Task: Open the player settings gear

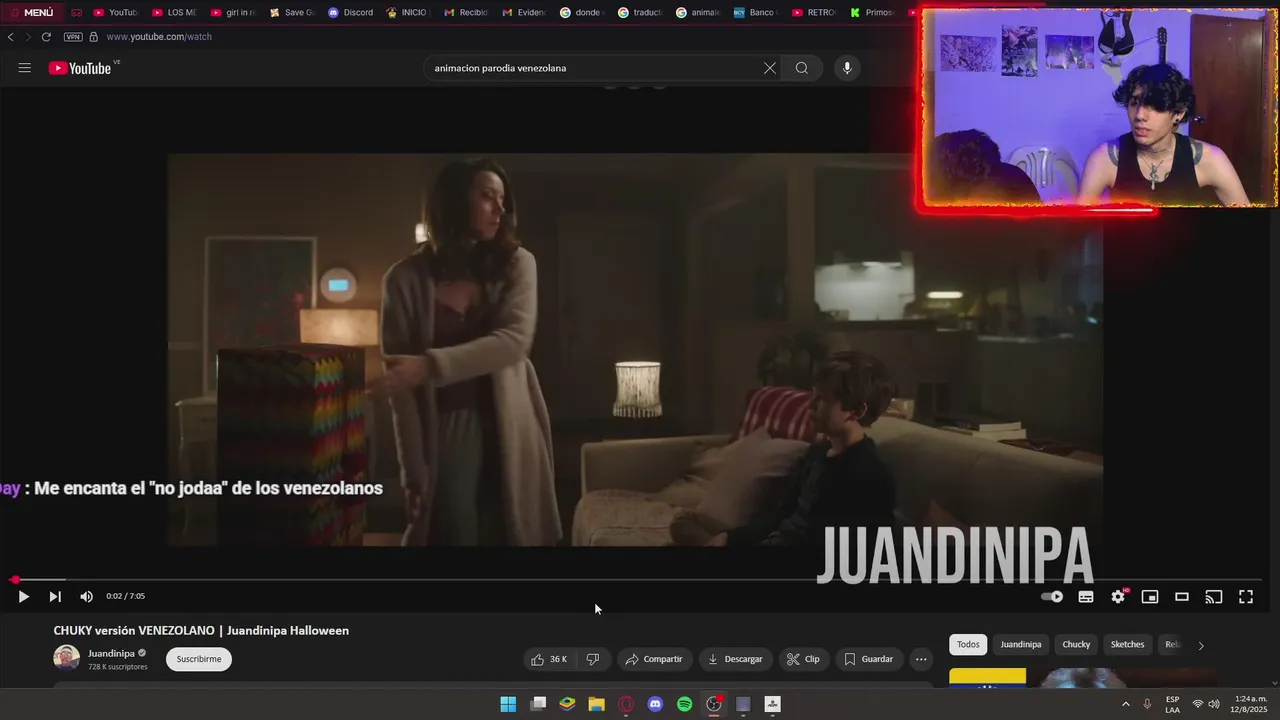Action: tap(1118, 597)
